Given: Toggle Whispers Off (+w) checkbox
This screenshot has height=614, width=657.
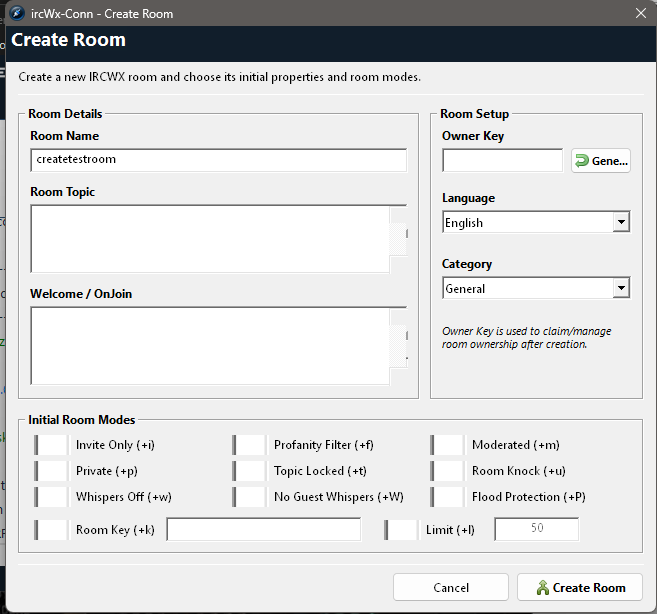Looking at the screenshot, I should pyautogui.click(x=51, y=497).
